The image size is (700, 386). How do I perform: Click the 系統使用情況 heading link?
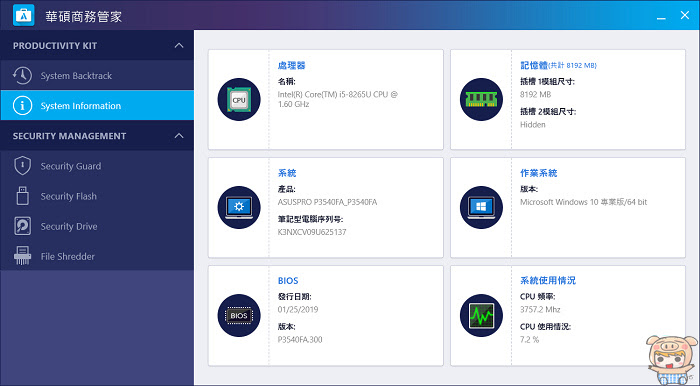[548, 280]
